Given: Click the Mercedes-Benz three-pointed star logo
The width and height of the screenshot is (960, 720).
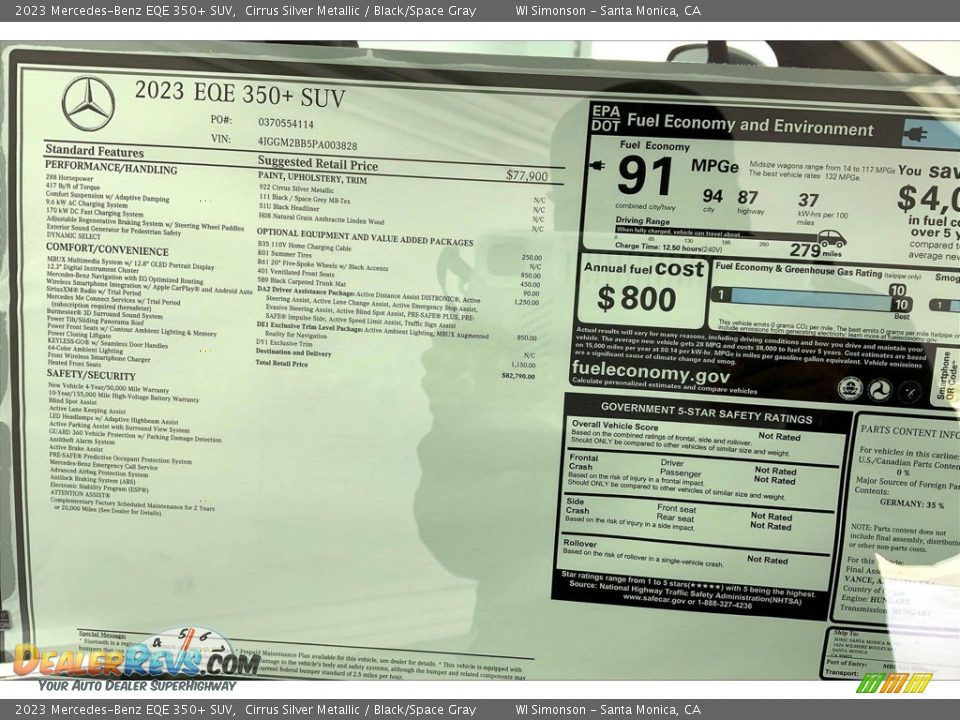Looking at the screenshot, I should (88, 103).
